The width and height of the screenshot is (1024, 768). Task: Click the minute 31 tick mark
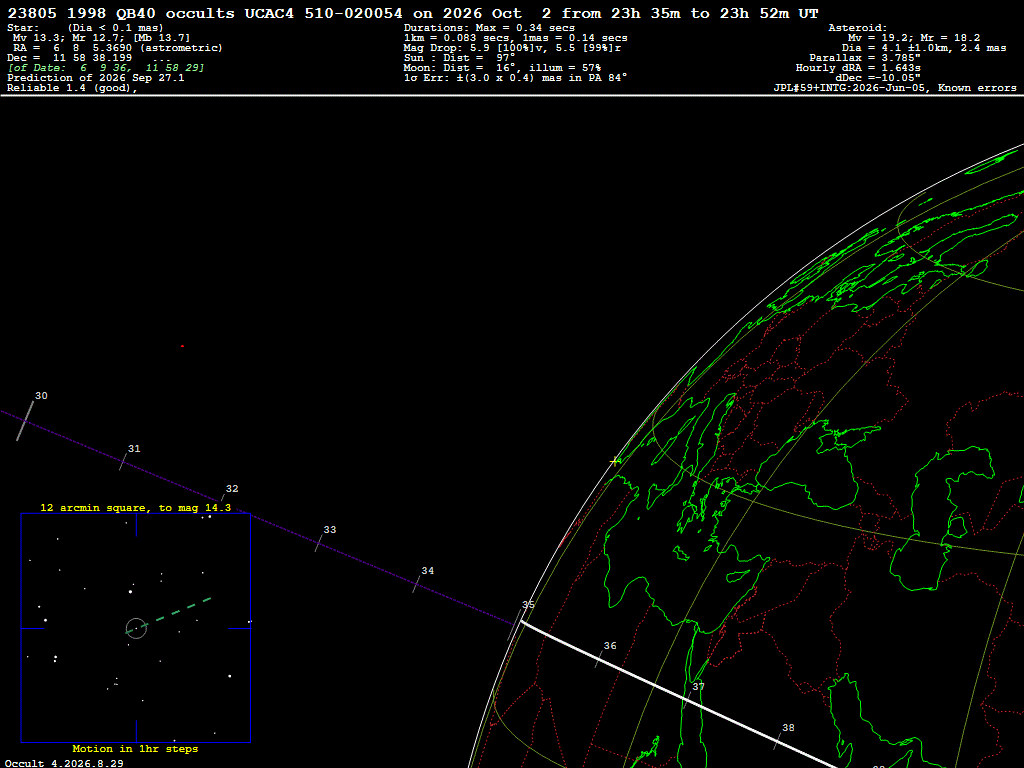[x=123, y=461]
